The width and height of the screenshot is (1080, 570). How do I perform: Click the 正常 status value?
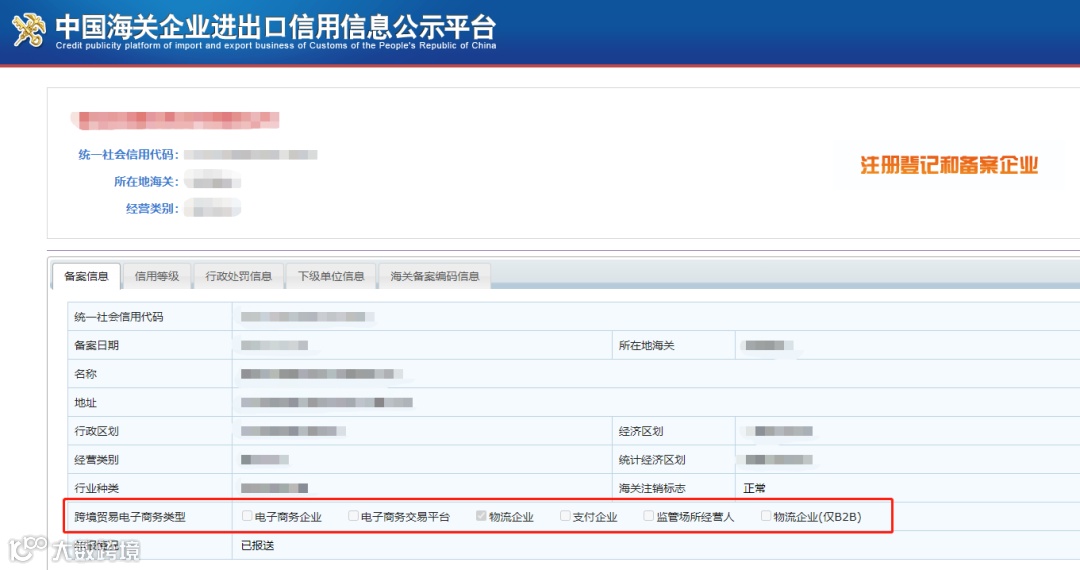(754, 488)
